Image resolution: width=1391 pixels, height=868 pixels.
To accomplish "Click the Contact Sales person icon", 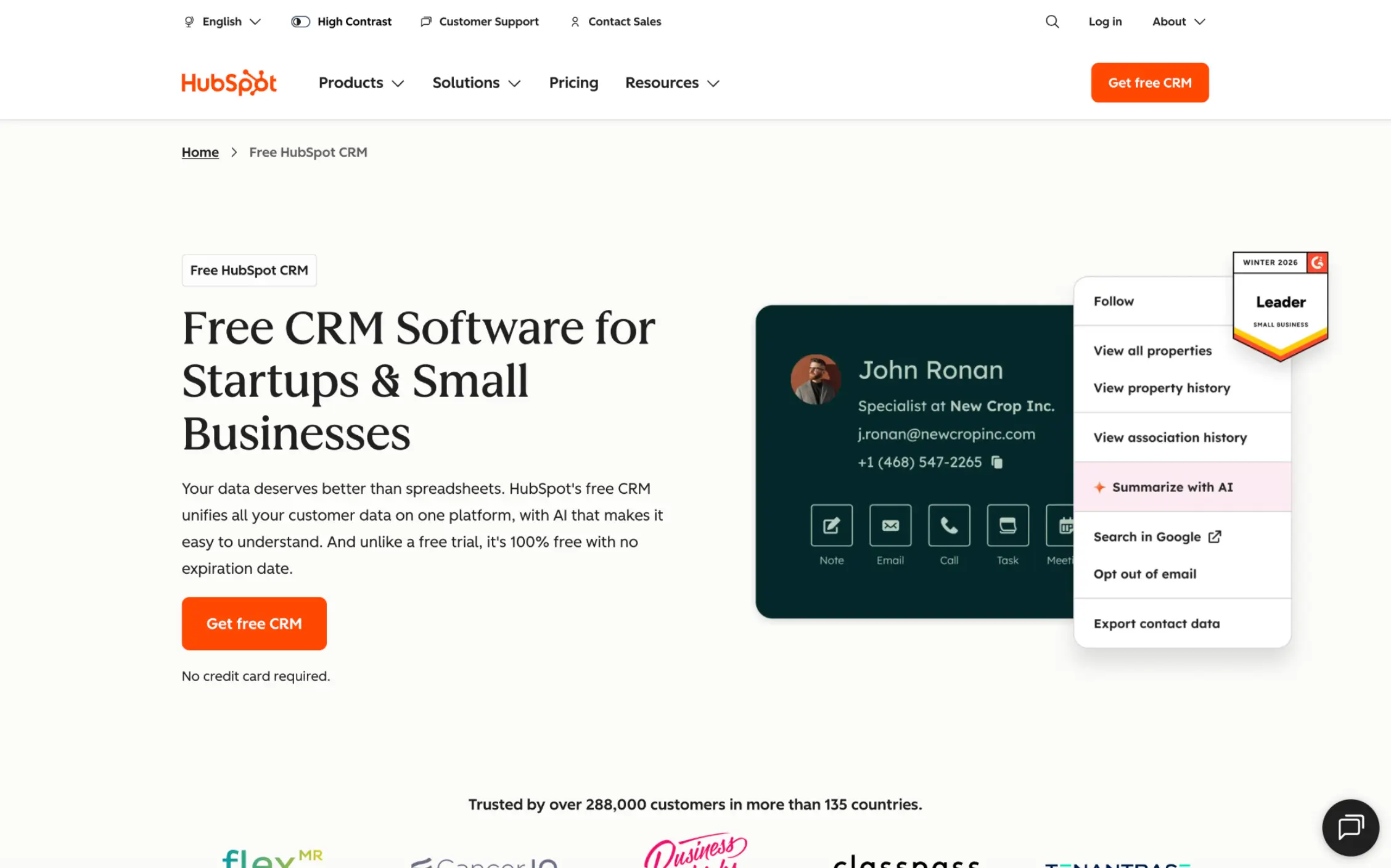I will coord(575,22).
